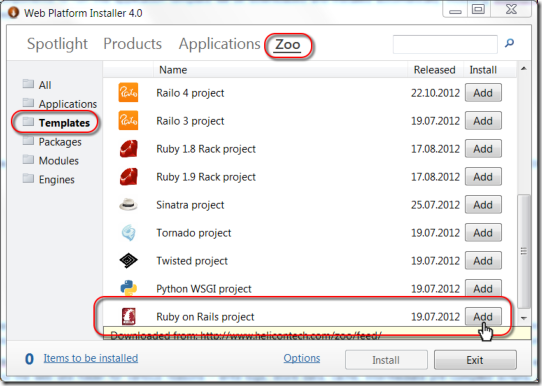Screen dimensions: 542x386
Task: Switch to the Zoo tab
Action: 288,45
